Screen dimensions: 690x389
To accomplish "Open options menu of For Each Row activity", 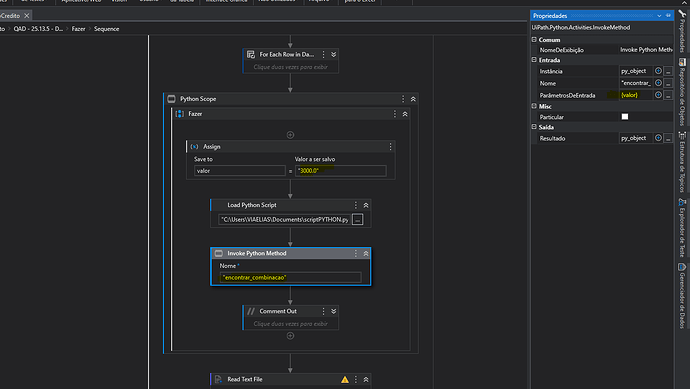I will (x=323, y=54).
